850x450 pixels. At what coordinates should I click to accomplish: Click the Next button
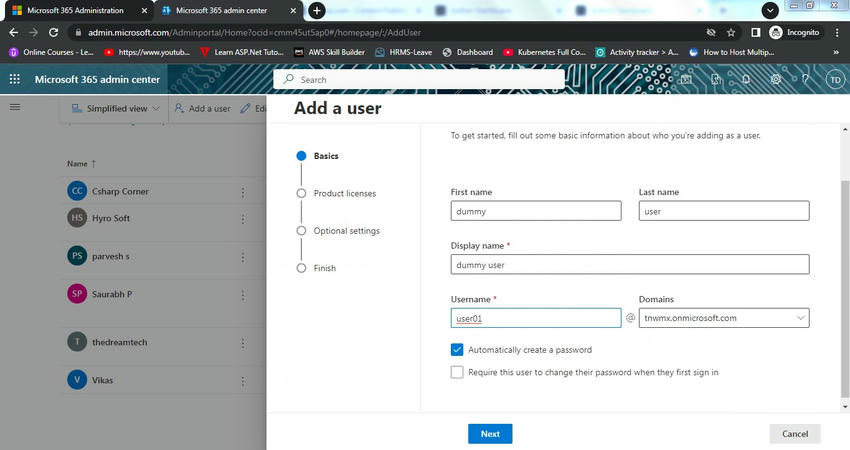coord(490,434)
